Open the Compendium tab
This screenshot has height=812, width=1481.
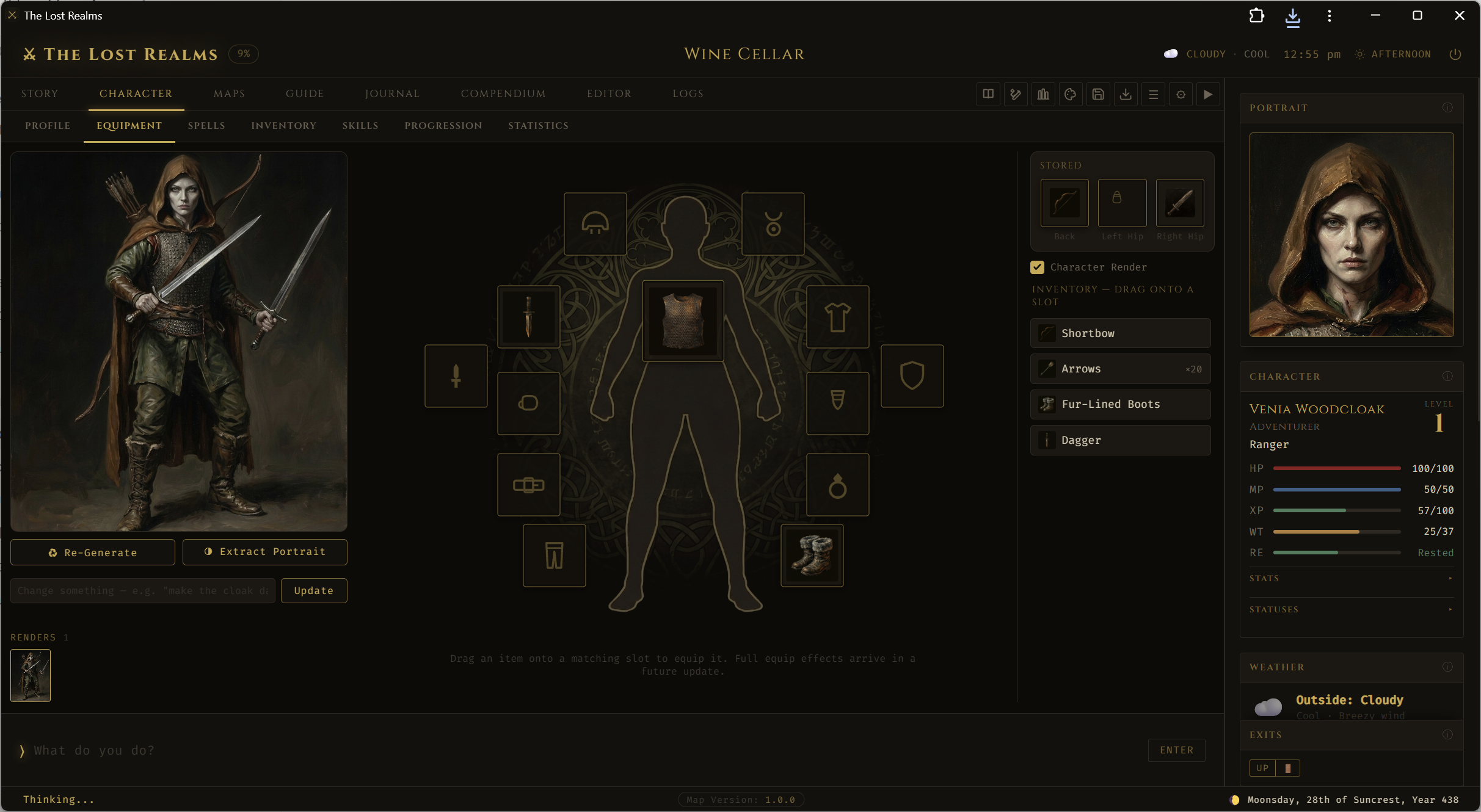[503, 94]
